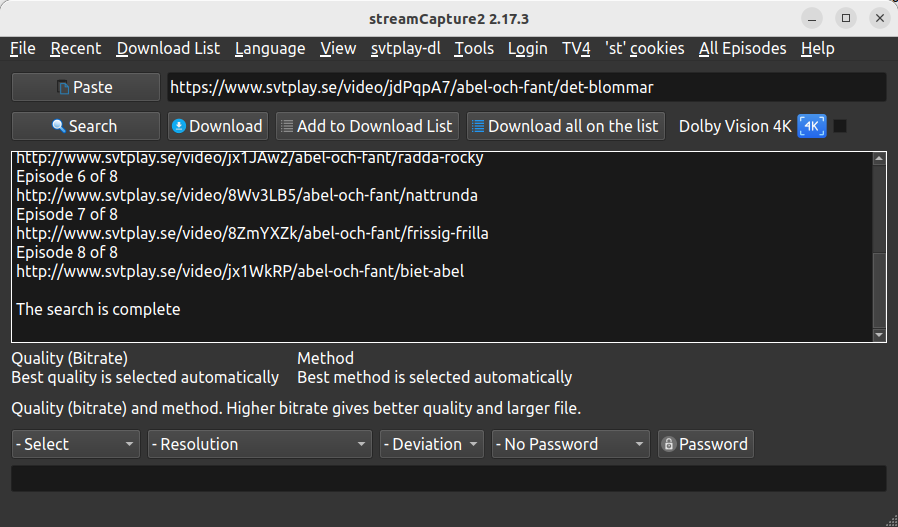The width and height of the screenshot is (898, 527).
Task: Open the Help menu
Action: (x=817, y=49)
